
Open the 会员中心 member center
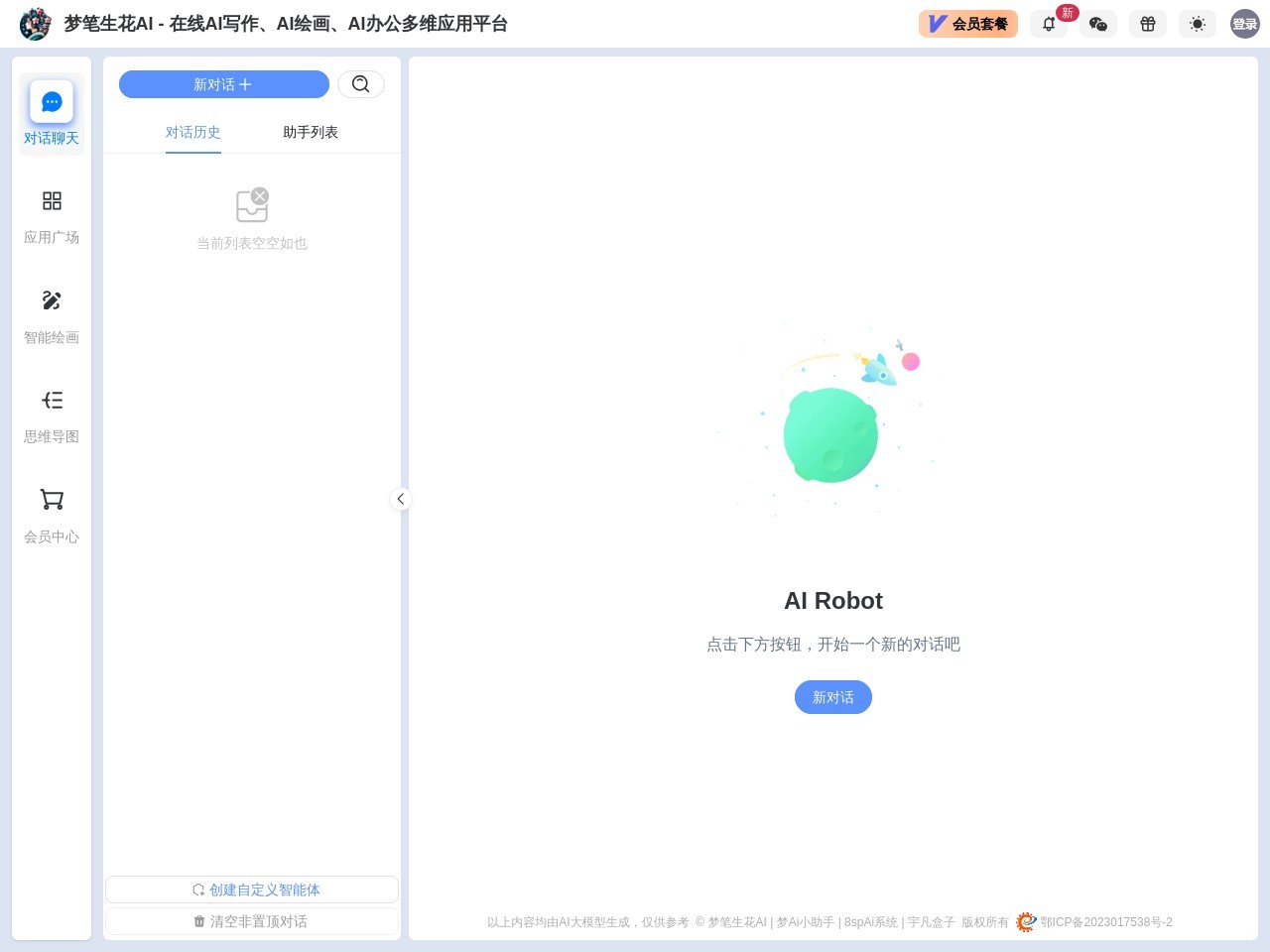coord(52,517)
